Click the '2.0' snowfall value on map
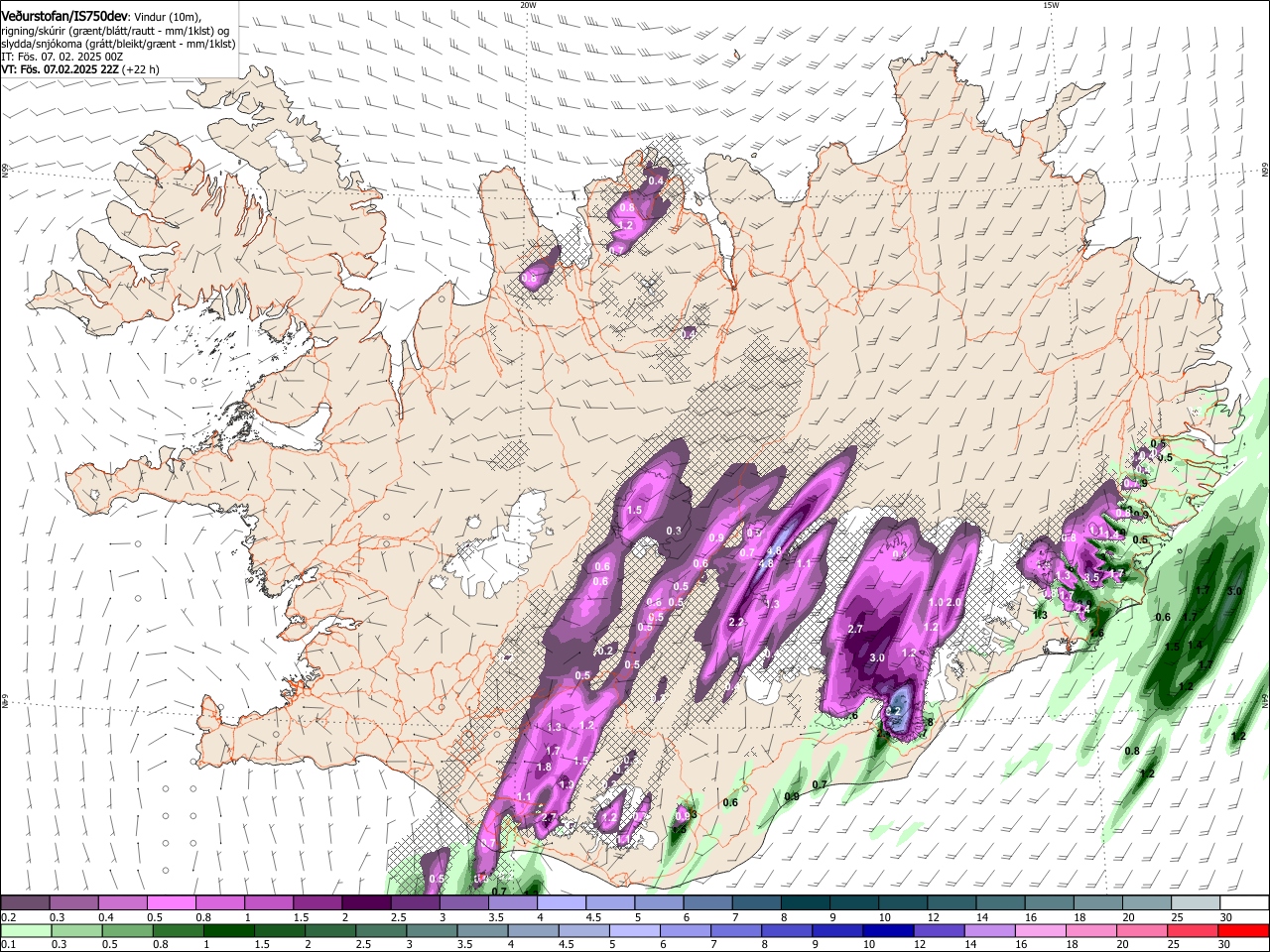 point(953,602)
